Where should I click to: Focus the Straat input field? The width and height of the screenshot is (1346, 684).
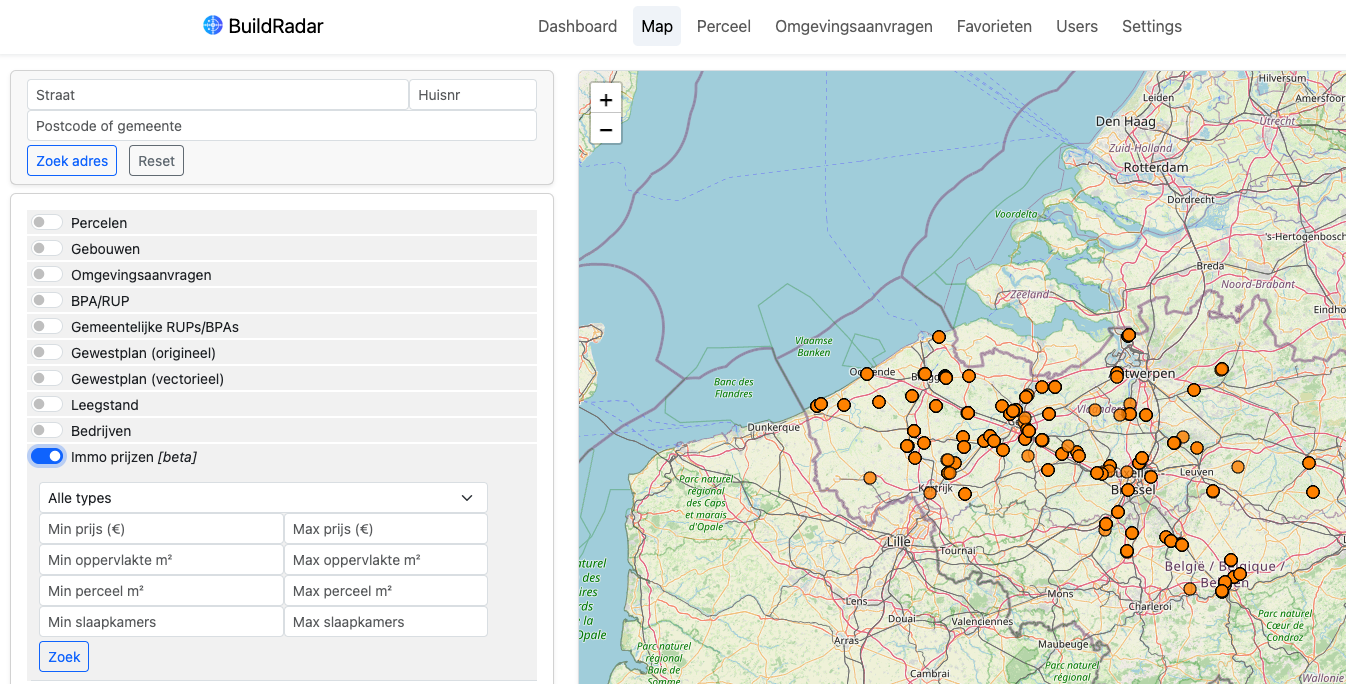pos(217,95)
